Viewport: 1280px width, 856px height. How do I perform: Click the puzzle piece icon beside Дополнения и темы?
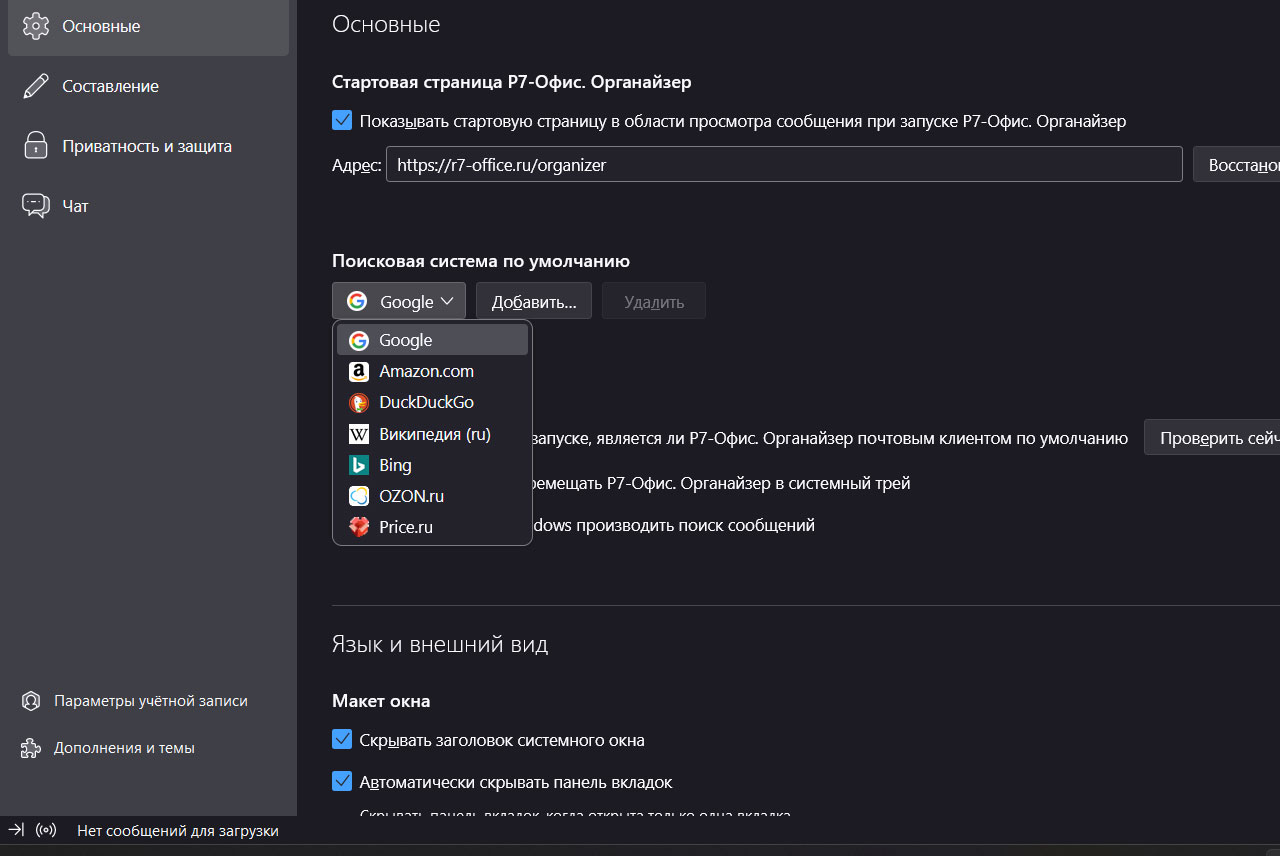tap(31, 748)
